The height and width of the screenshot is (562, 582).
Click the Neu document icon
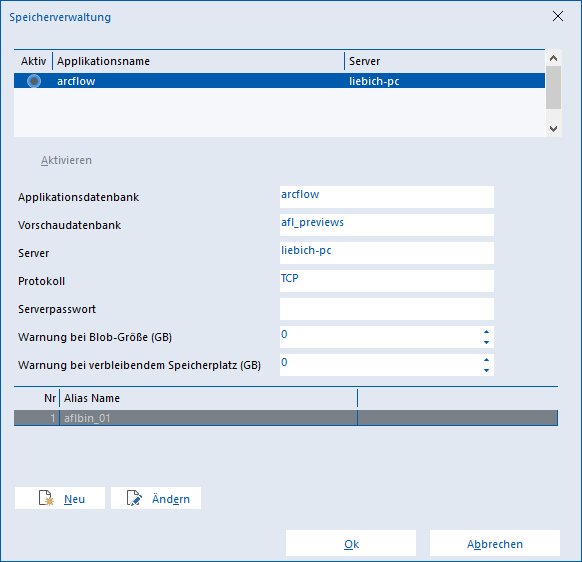[46, 498]
